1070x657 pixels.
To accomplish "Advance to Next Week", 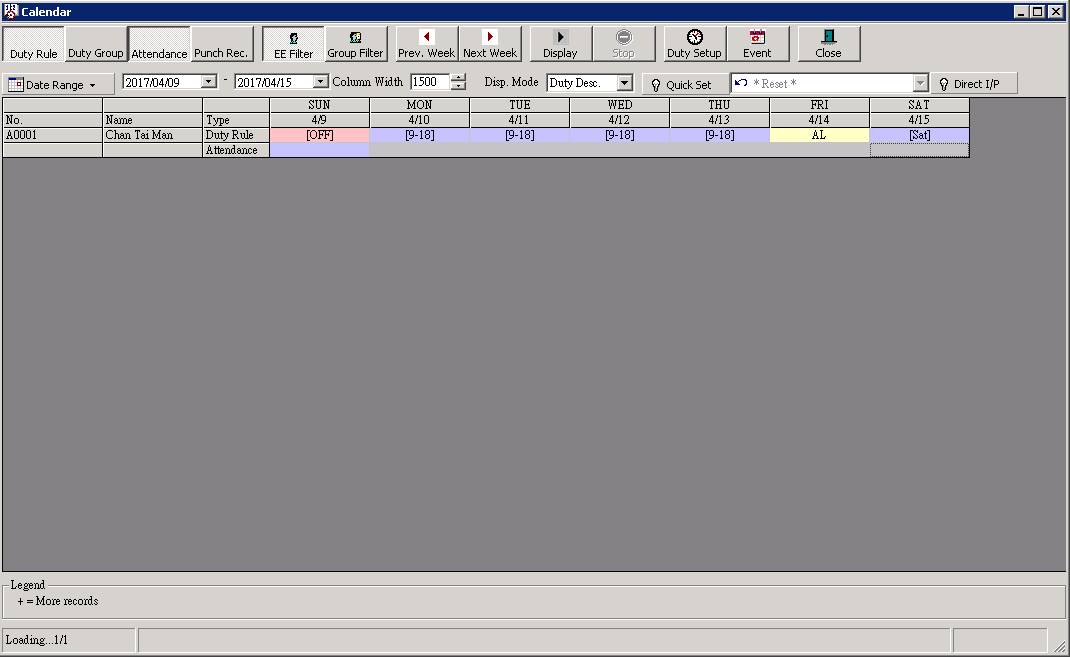I will (490, 44).
